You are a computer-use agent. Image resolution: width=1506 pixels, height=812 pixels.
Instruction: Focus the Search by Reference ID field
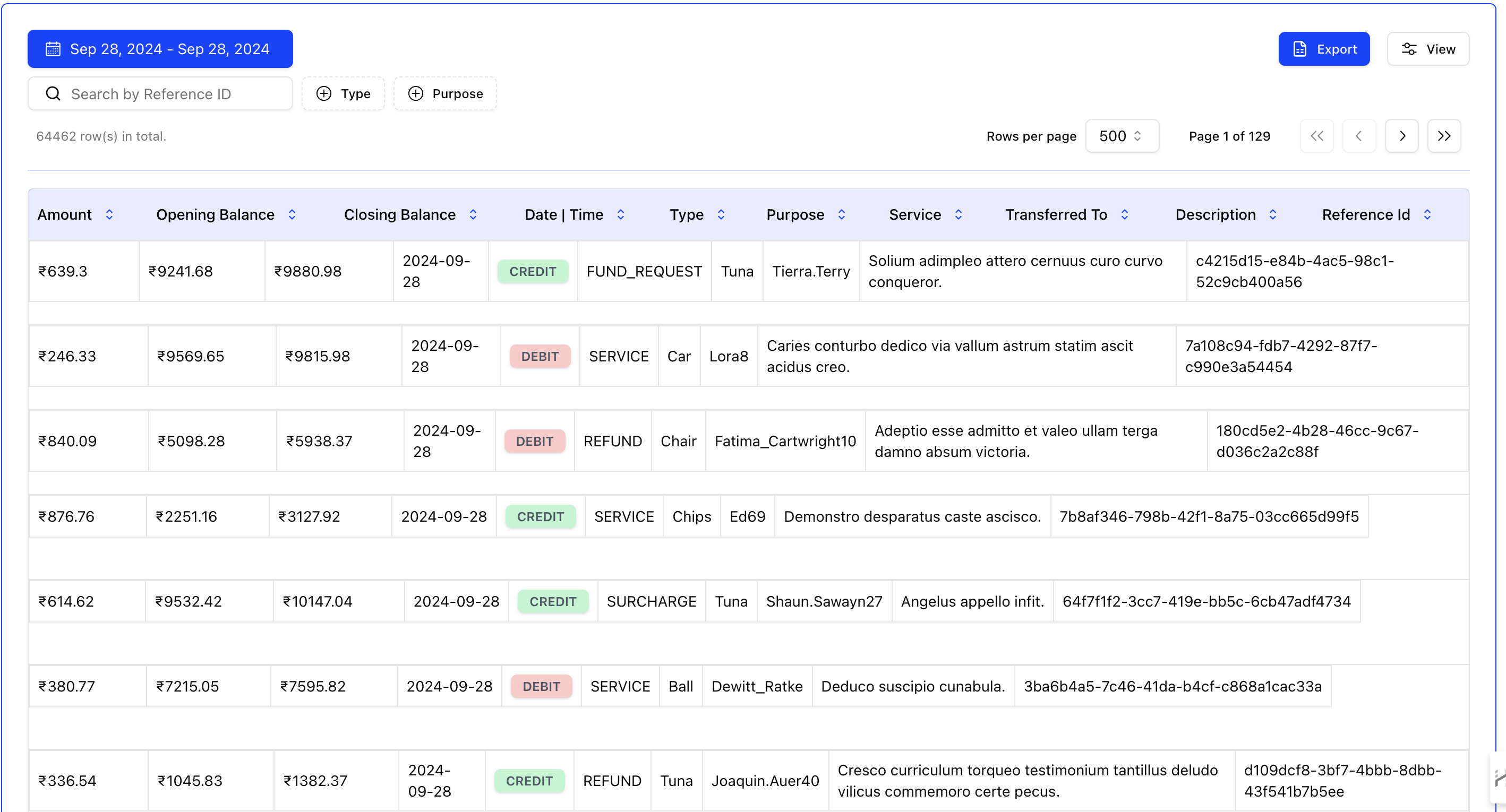pos(160,94)
